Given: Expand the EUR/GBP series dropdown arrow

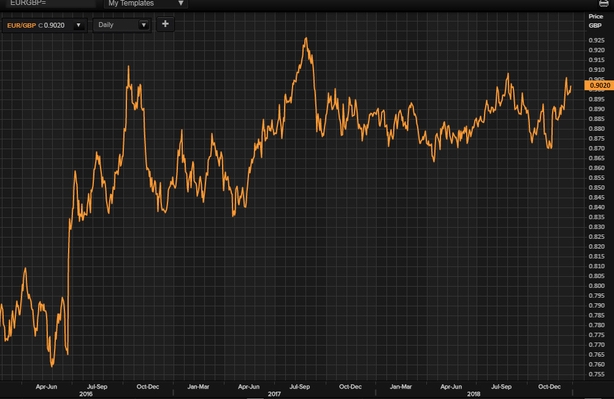Looking at the screenshot, I should [78, 25].
